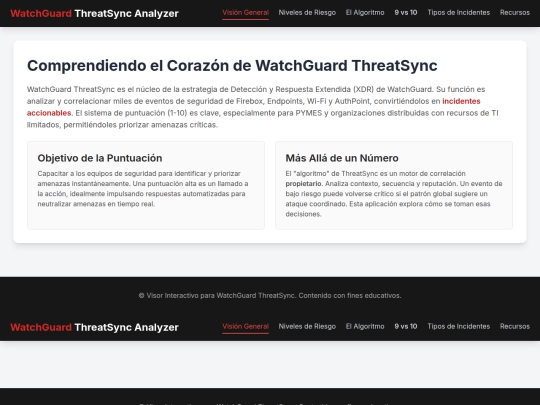Screen dimensions: 540x405
Task: Click the bold word propietario
Action: (x=303, y=184)
